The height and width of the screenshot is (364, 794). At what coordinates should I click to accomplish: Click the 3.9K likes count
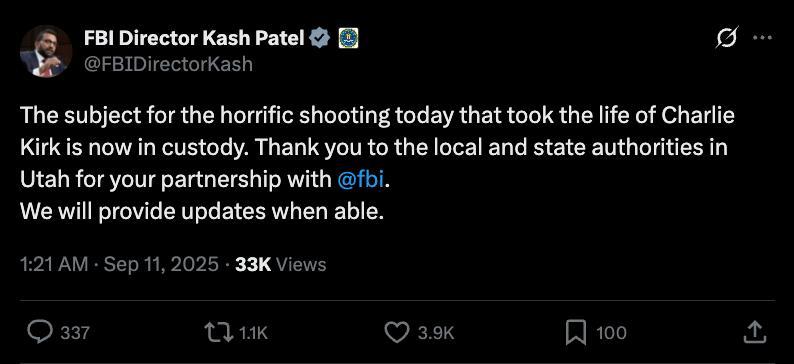coord(435,333)
